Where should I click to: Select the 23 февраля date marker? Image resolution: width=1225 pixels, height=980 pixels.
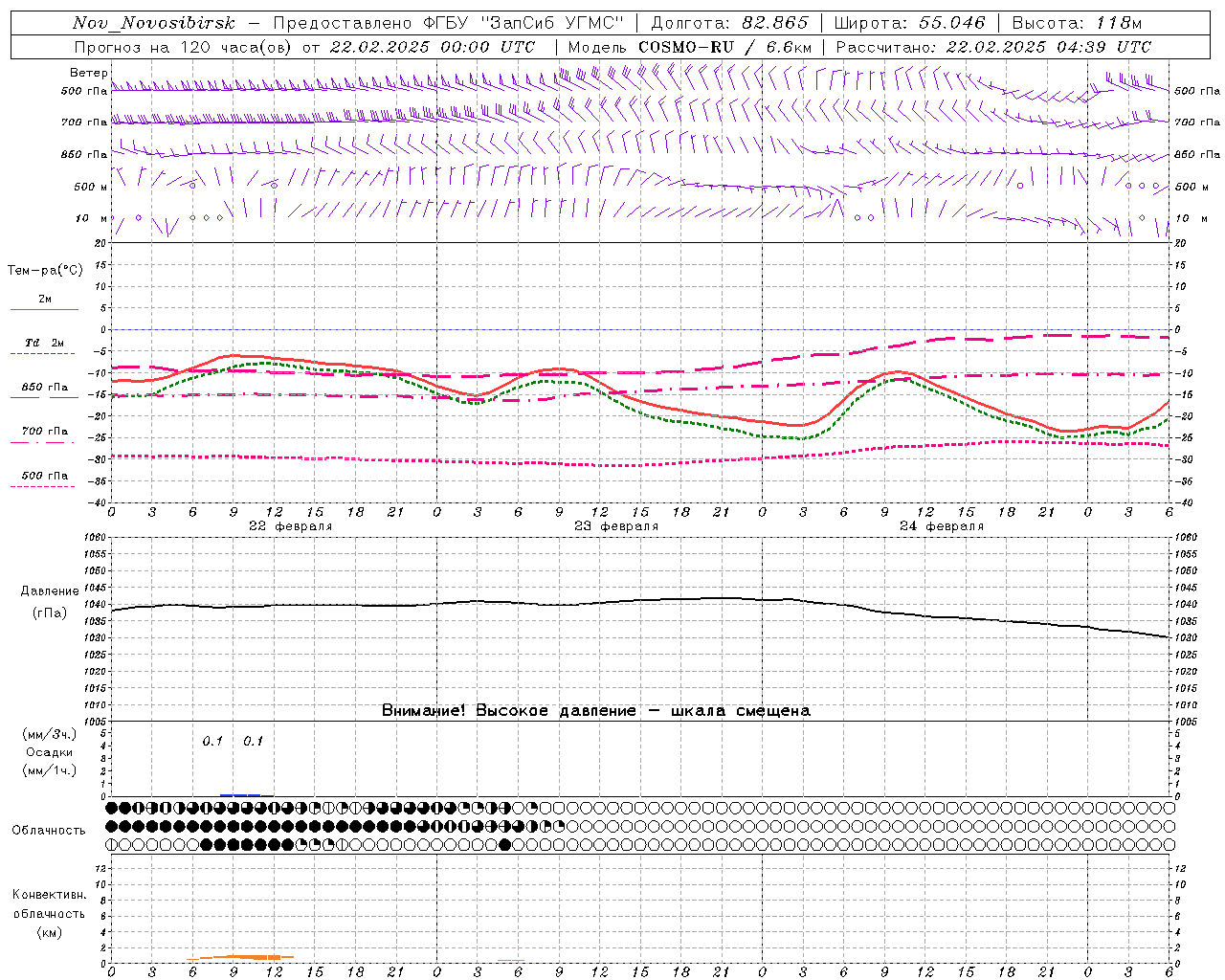pyautogui.click(x=616, y=526)
